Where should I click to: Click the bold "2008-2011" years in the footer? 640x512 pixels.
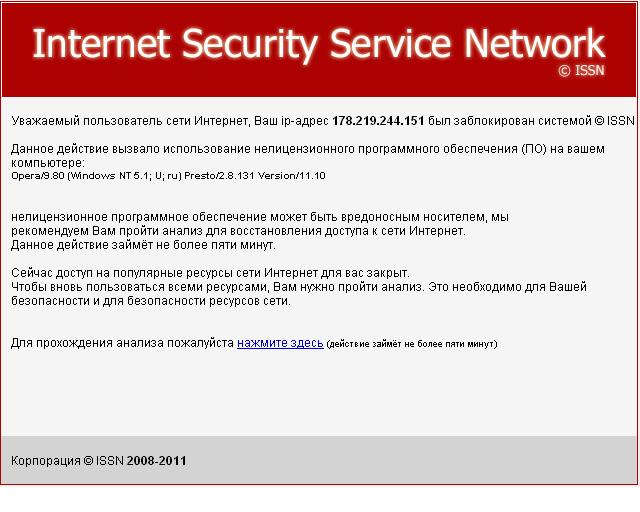pos(156,461)
